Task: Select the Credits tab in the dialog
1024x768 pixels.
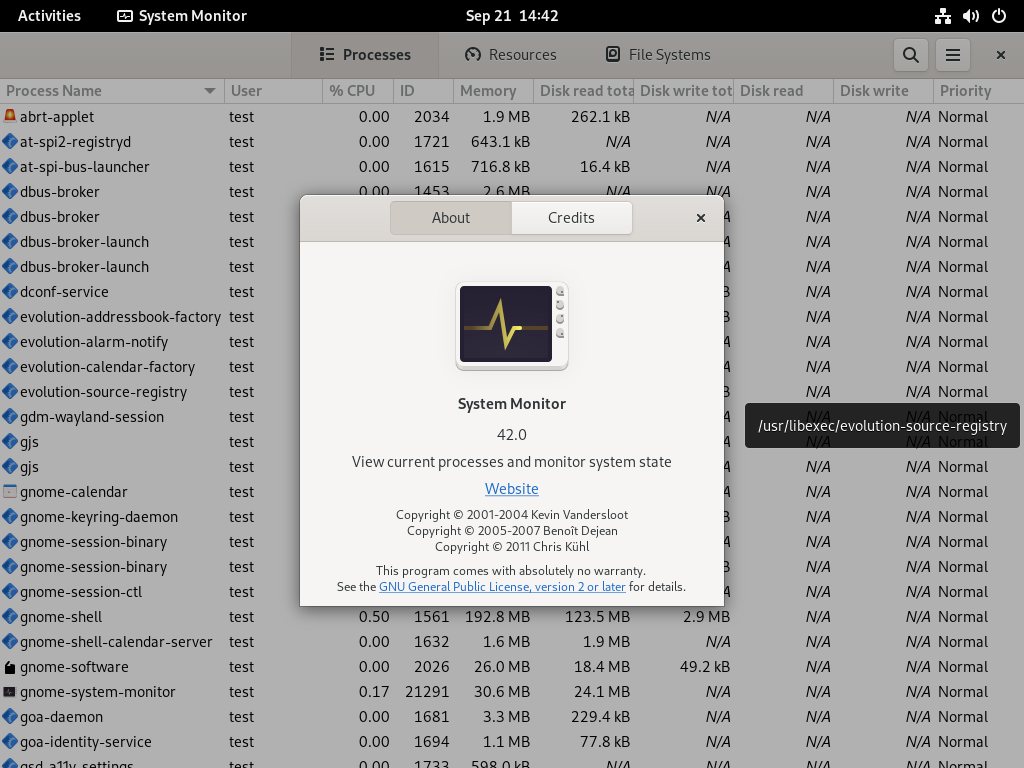Action: coord(571,217)
